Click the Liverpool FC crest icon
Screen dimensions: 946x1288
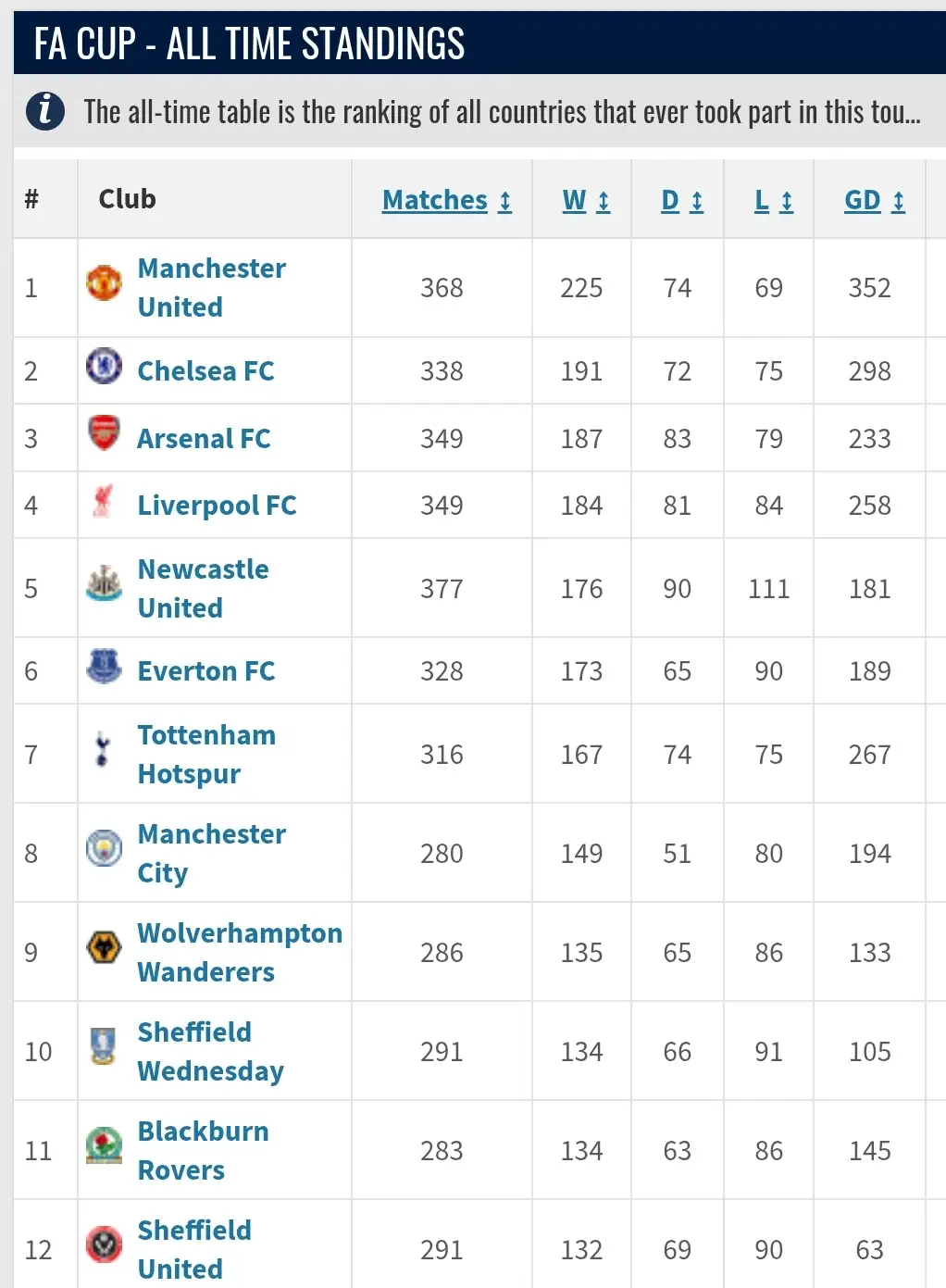pos(104,501)
